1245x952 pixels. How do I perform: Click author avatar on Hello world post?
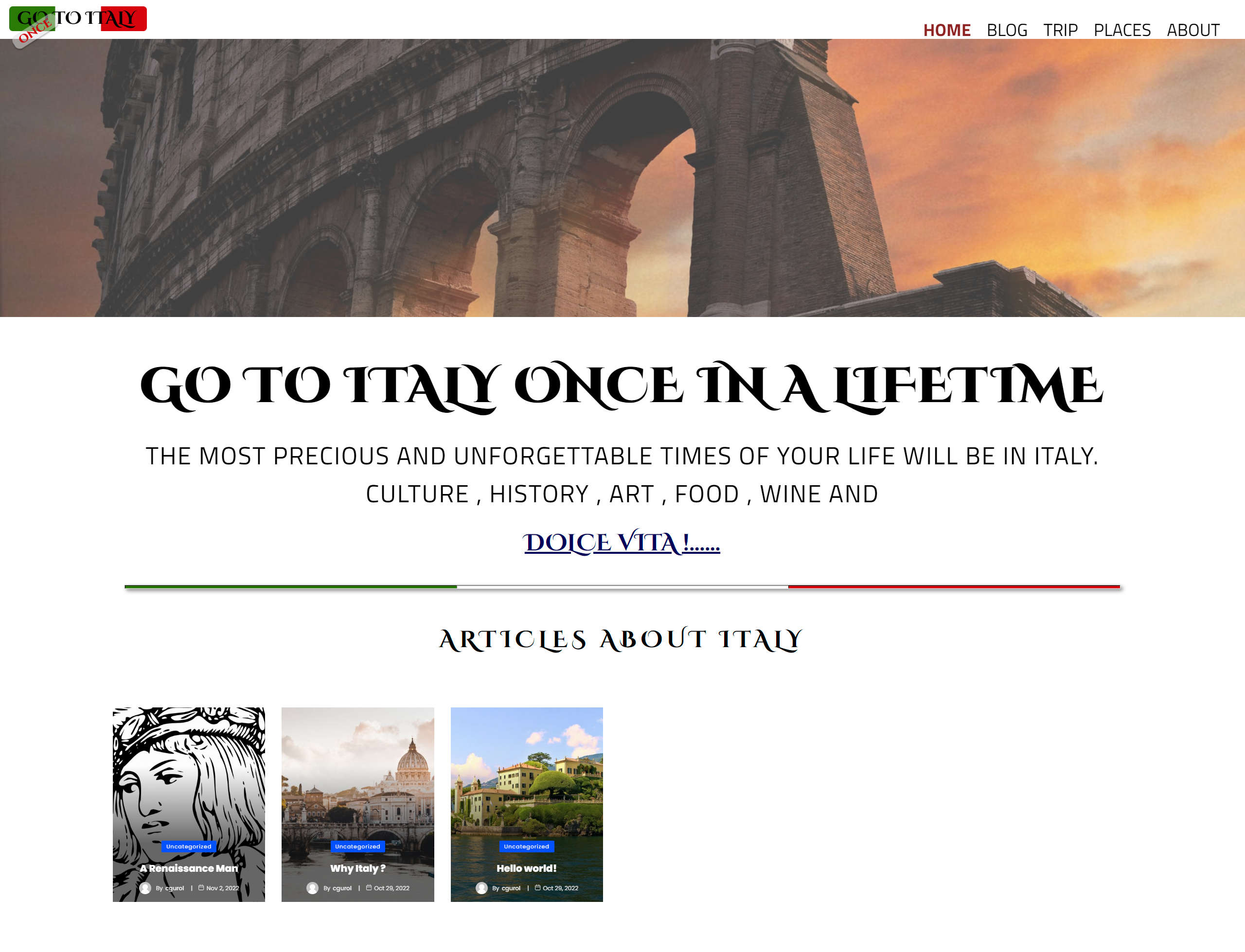[x=481, y=888]
